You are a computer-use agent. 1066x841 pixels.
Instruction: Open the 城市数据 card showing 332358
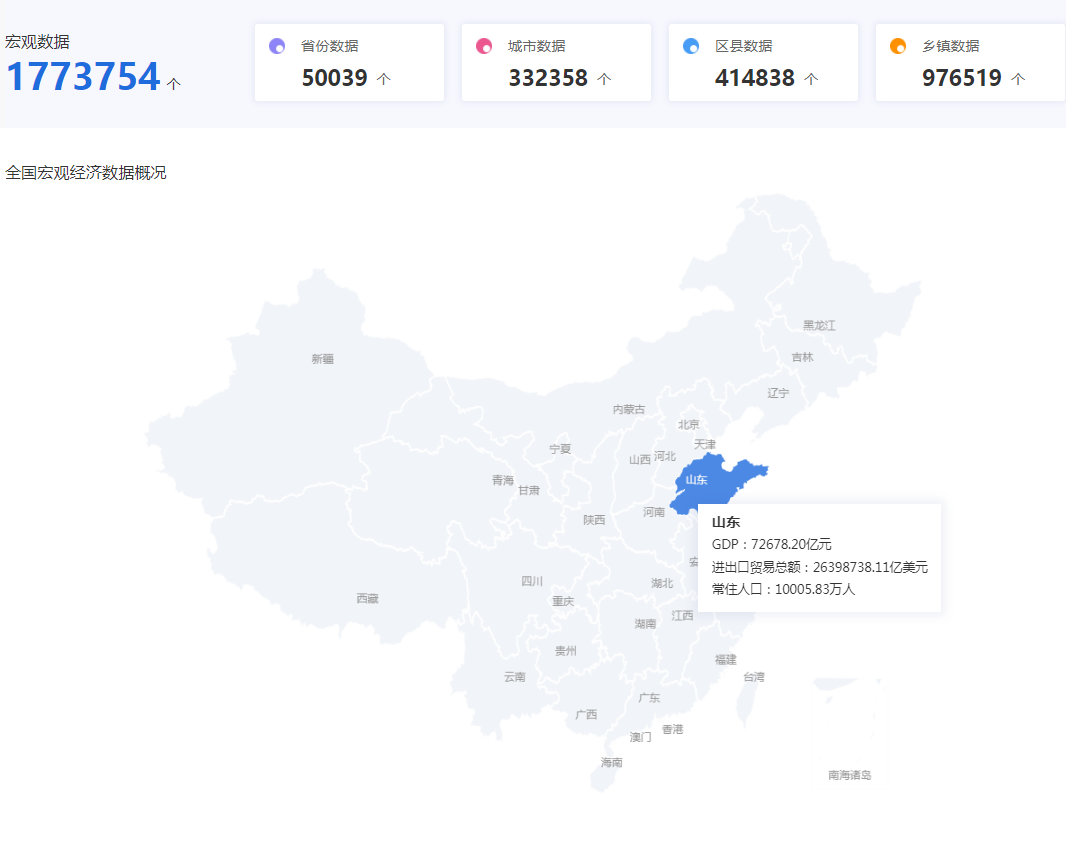[556, 62]
